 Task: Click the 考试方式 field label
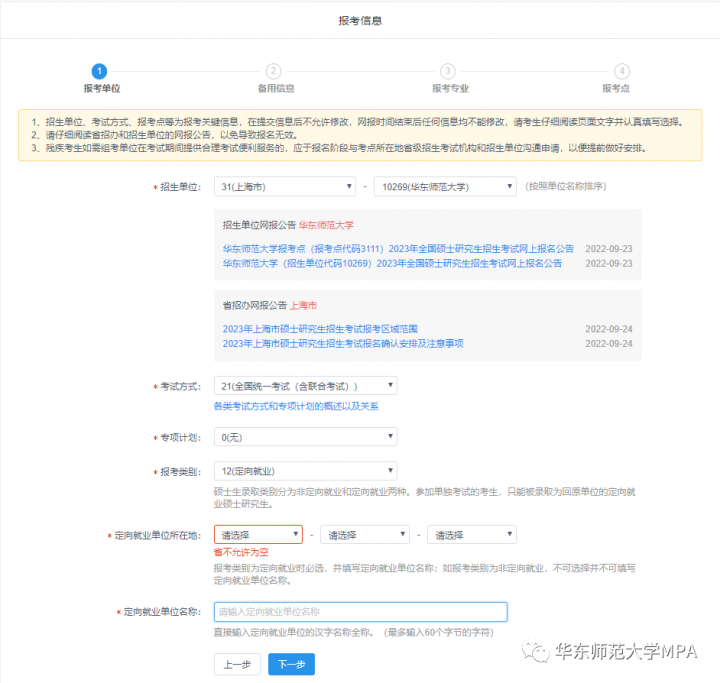click(180, 386)
